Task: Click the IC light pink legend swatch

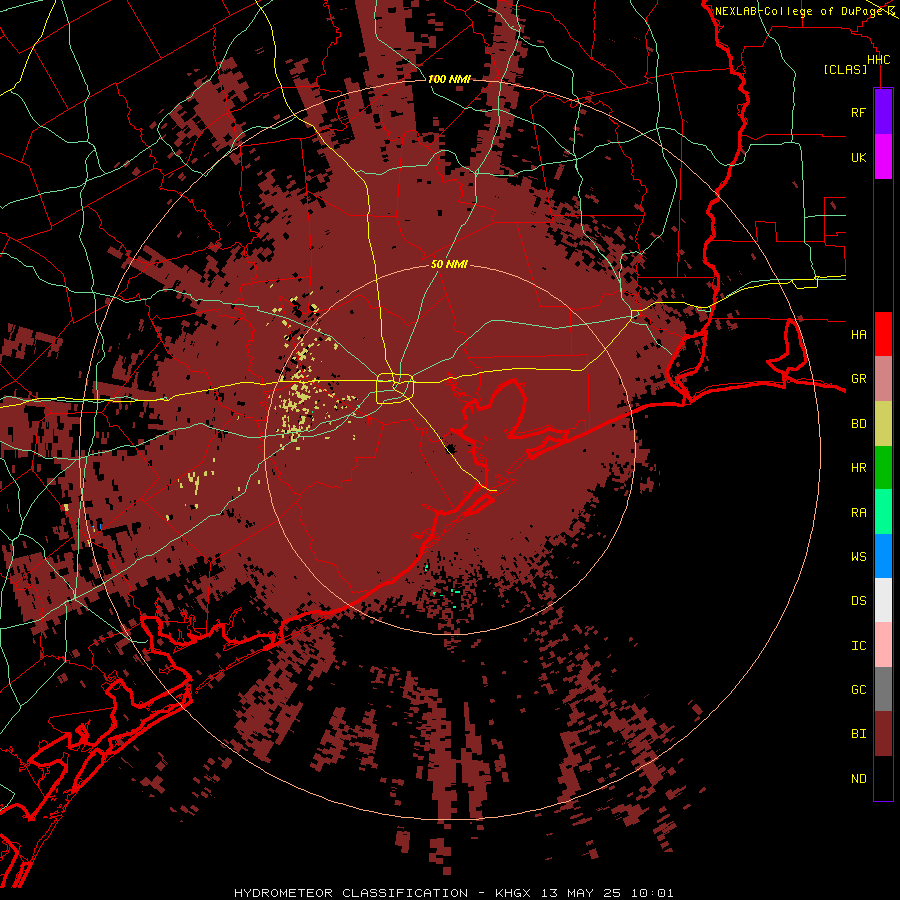Action: pyautogui.click(x=883, y=645)
